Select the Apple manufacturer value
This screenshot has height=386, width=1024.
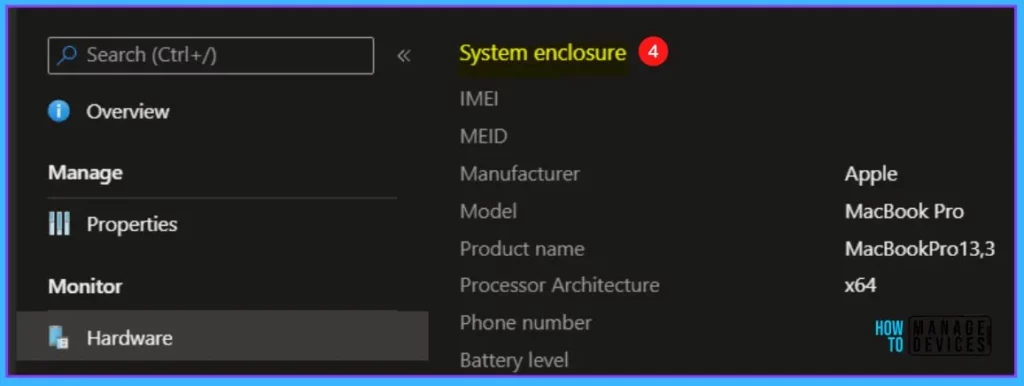871,174
